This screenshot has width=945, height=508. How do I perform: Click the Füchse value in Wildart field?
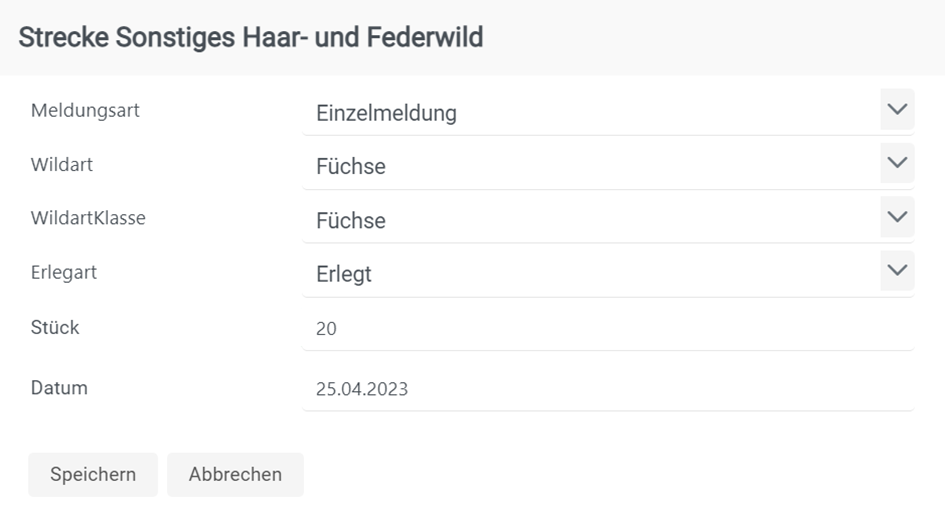pos(351,167)
